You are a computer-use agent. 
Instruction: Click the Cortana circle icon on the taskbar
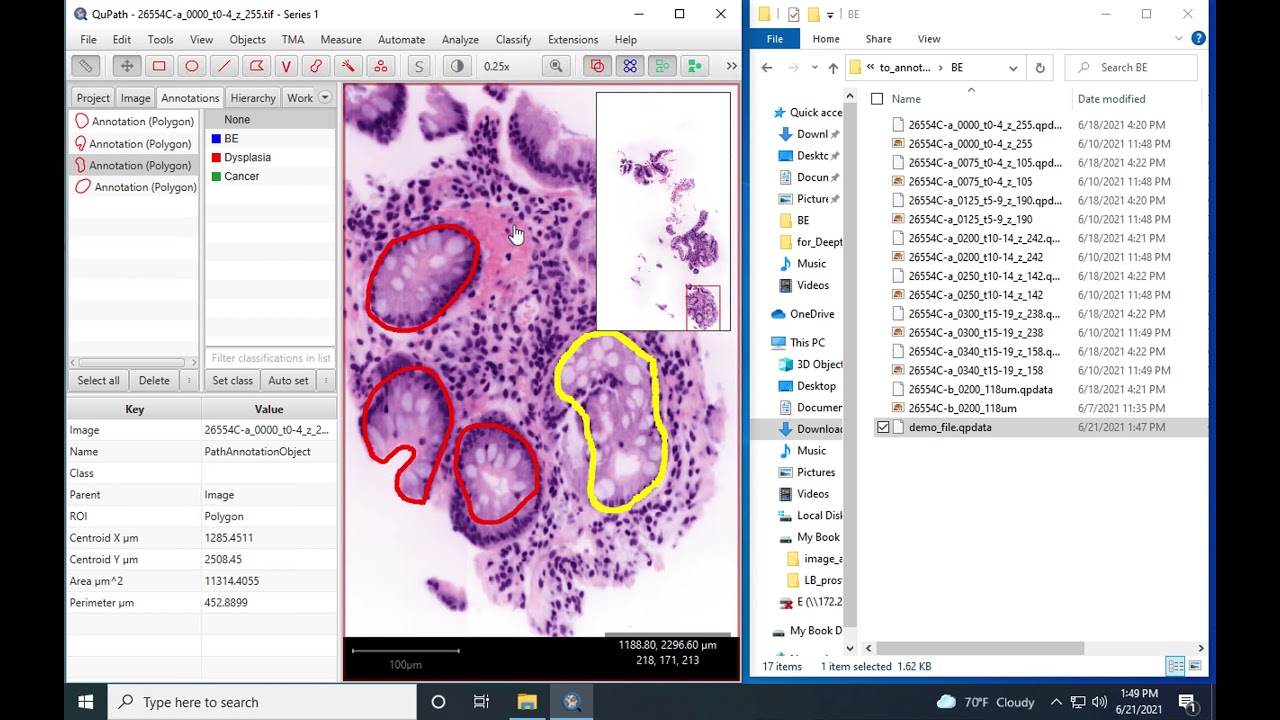click(x=438, y=702)
